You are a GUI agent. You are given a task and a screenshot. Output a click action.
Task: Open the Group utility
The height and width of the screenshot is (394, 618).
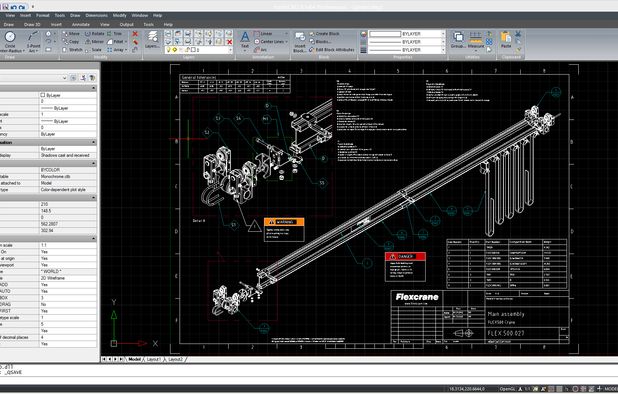[x=458, y=40]
